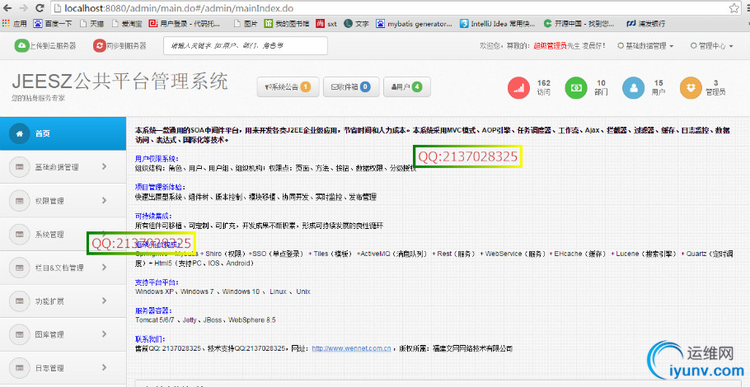Click the keyword search input field
This screenshot has height=387, width=750.
tap(245, 45)
